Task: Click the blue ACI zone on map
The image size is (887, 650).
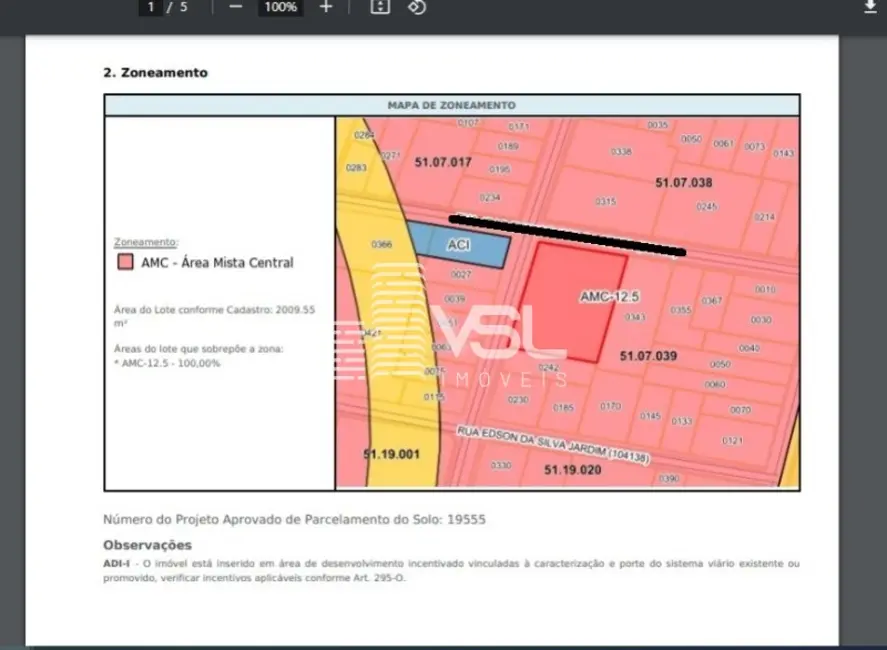Action: 458,246
